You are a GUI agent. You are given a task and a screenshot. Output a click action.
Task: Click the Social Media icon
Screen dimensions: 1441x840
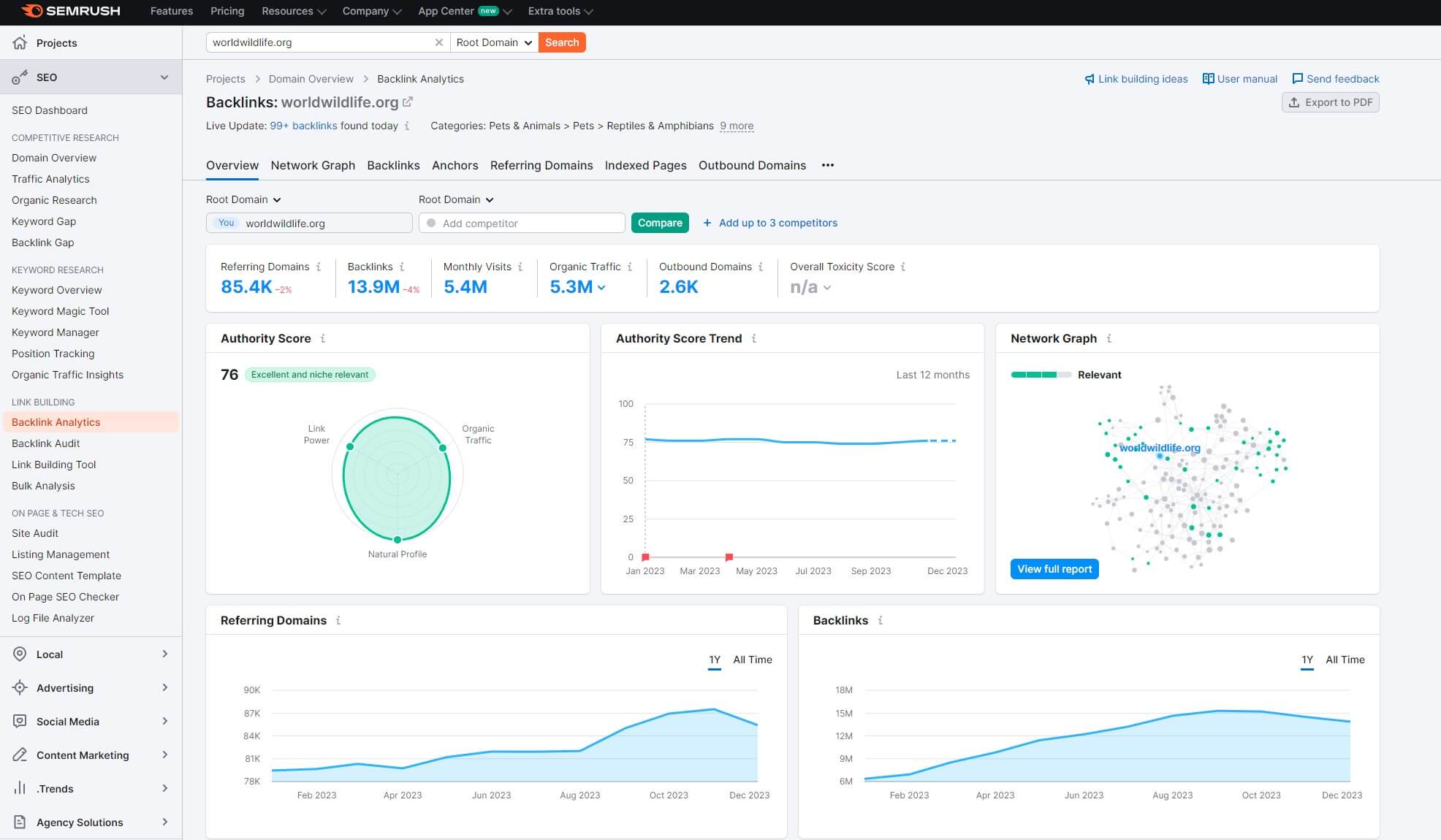coord(20,721)
